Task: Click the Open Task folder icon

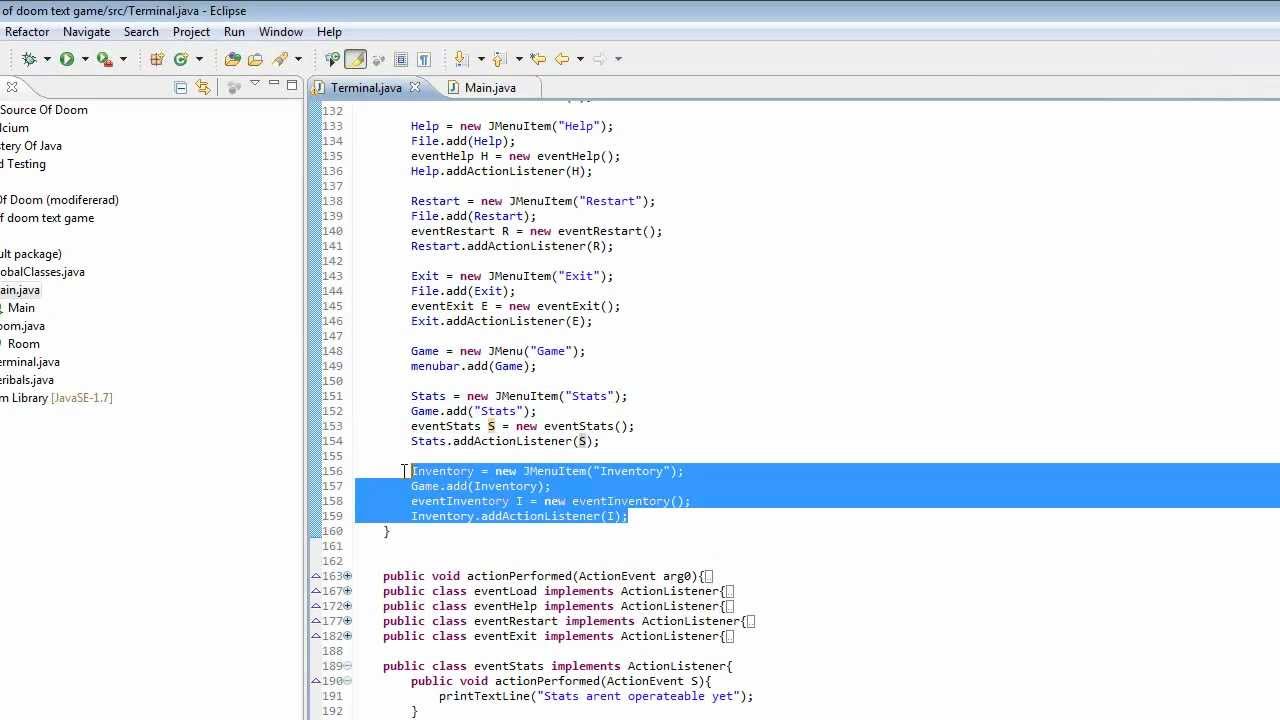Action: 255,59
